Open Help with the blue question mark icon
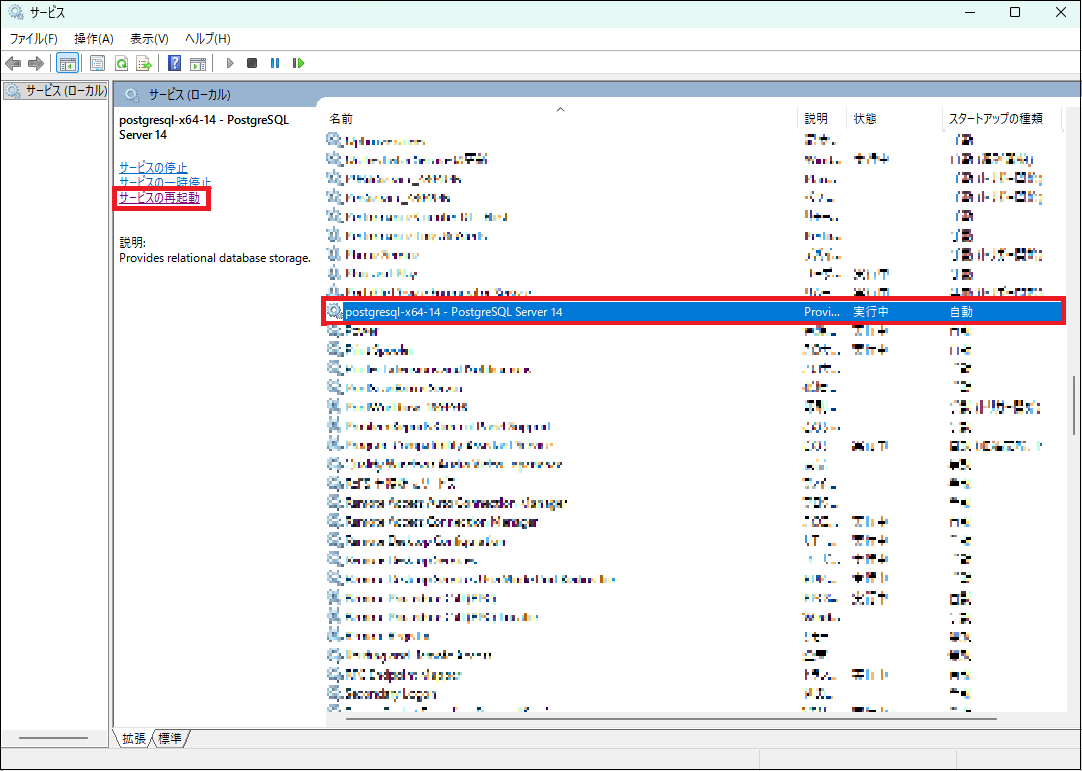Image resolution: width=1082 pixels, height=771 pixels. tap(174, 63)
